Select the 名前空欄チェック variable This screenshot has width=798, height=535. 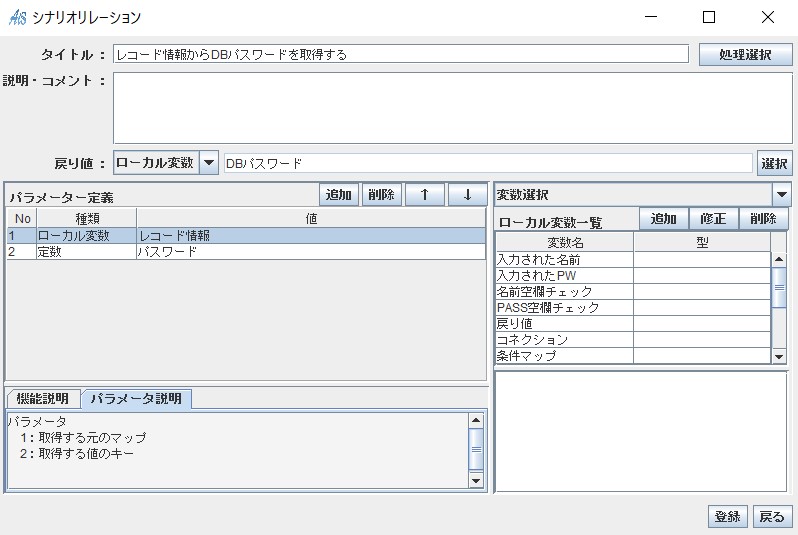[565, 292]
